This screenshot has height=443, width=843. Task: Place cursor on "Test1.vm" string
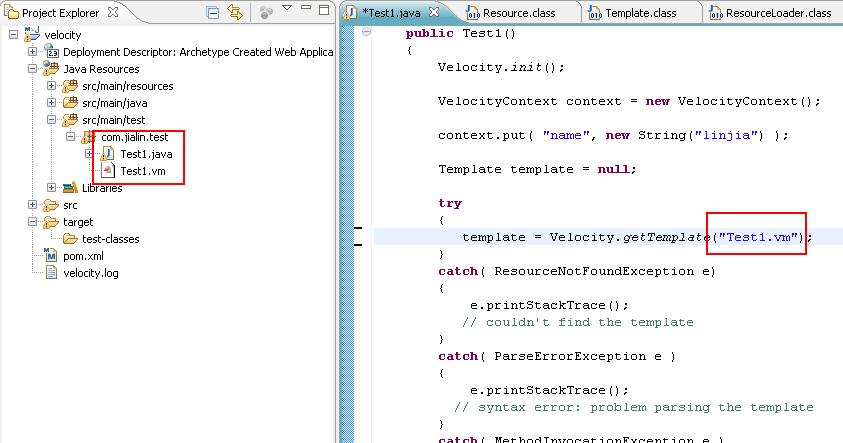[x=758, y=237]
